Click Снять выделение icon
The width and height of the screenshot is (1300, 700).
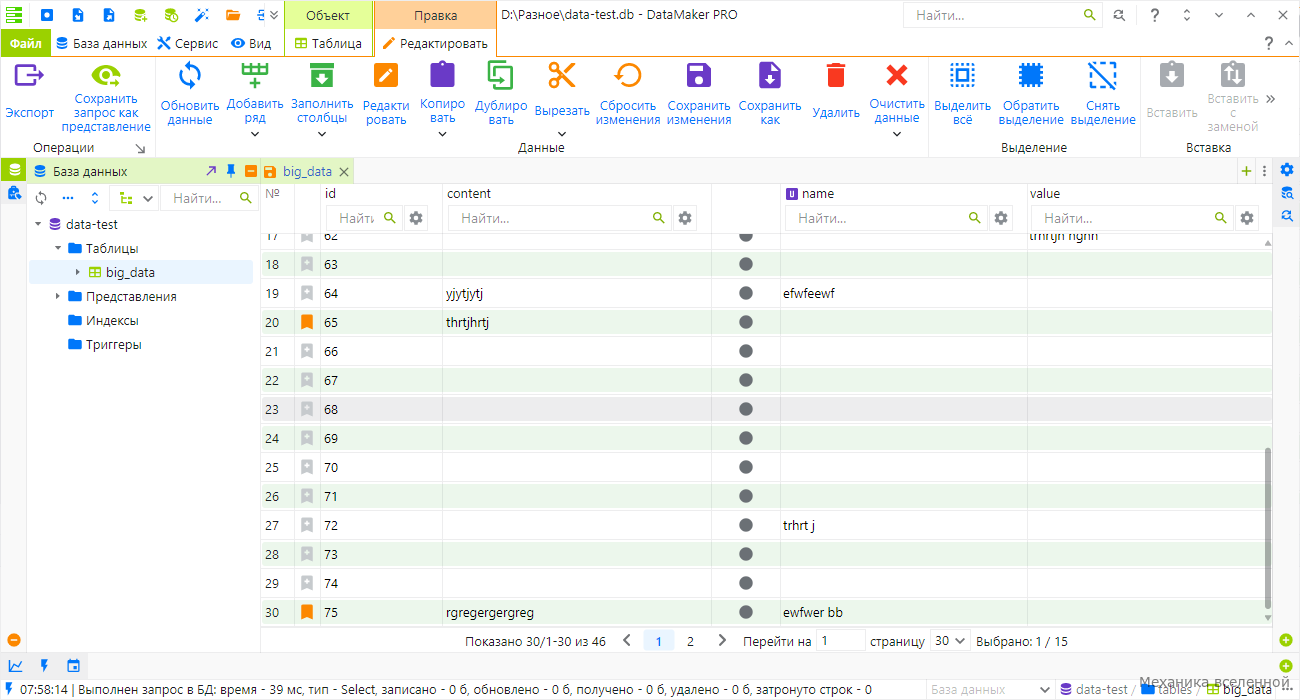point(1102,75)
